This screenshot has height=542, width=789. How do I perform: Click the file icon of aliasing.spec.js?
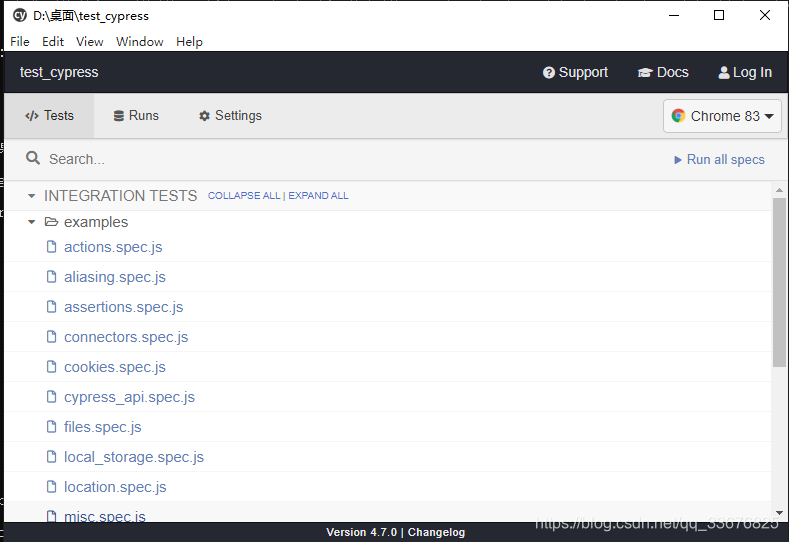pos(51,276)
